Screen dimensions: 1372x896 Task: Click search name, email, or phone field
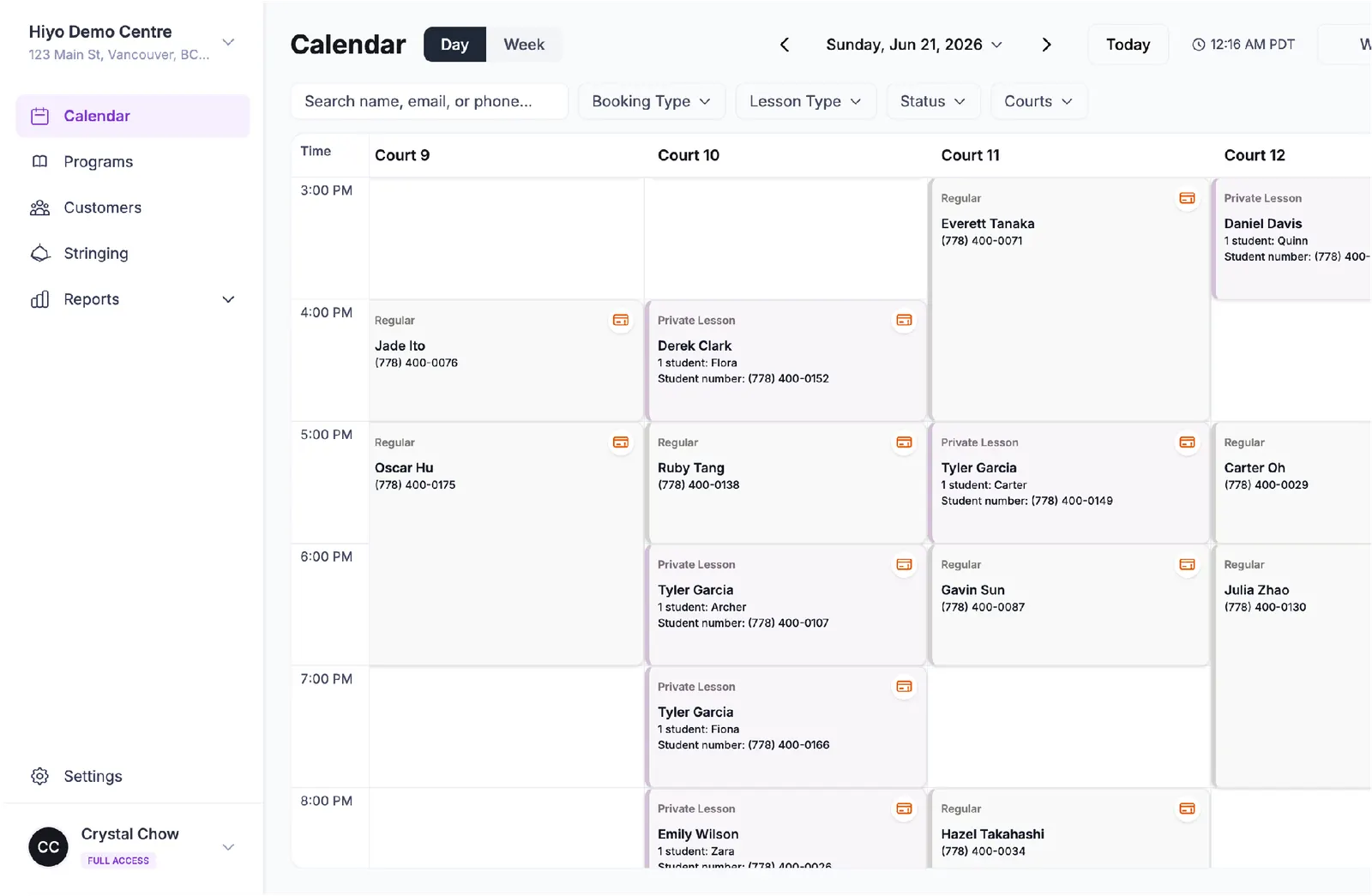pyautogui.click(x=430, y=101)
